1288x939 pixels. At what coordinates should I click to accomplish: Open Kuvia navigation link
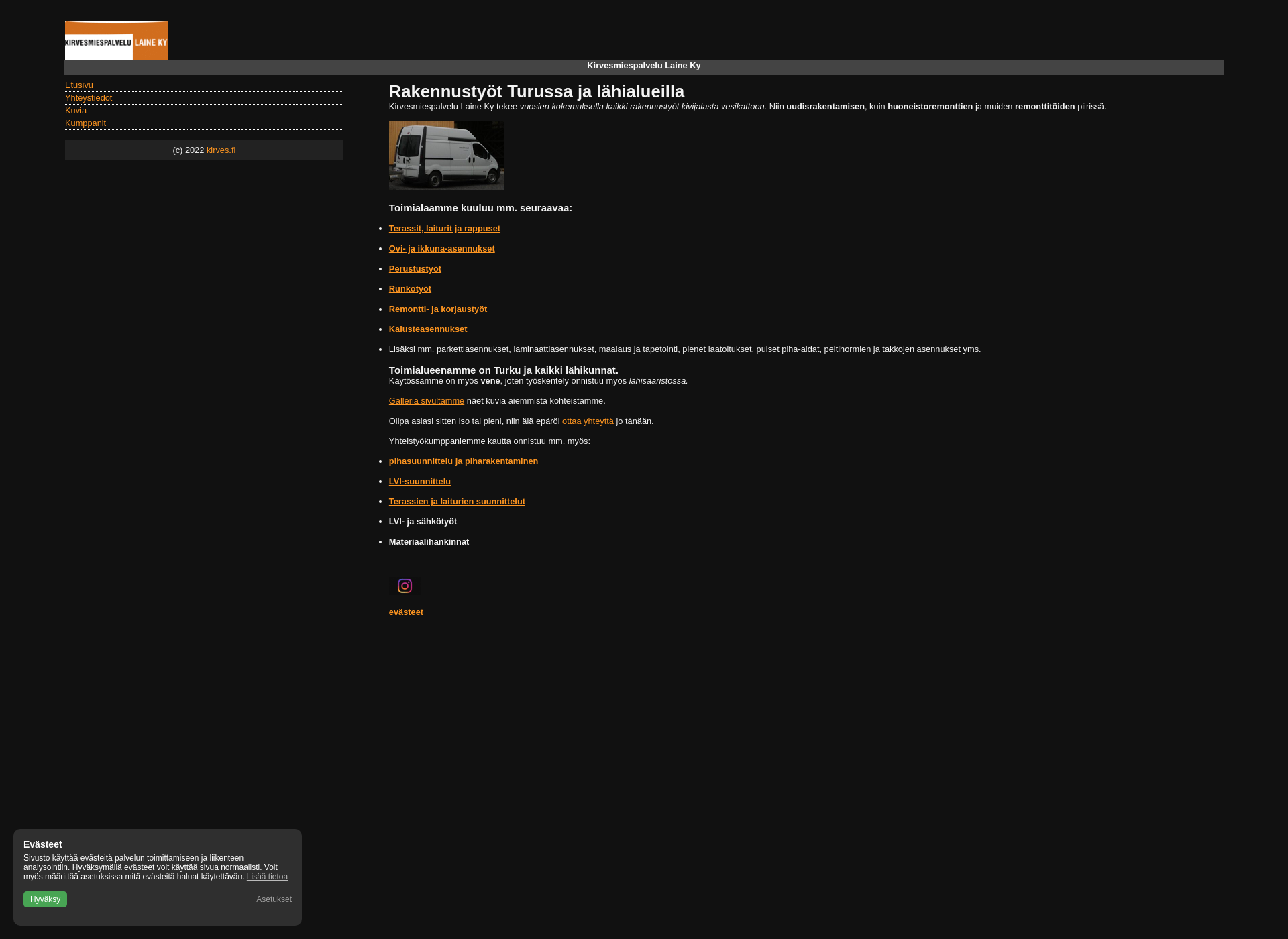pos(75,110)
